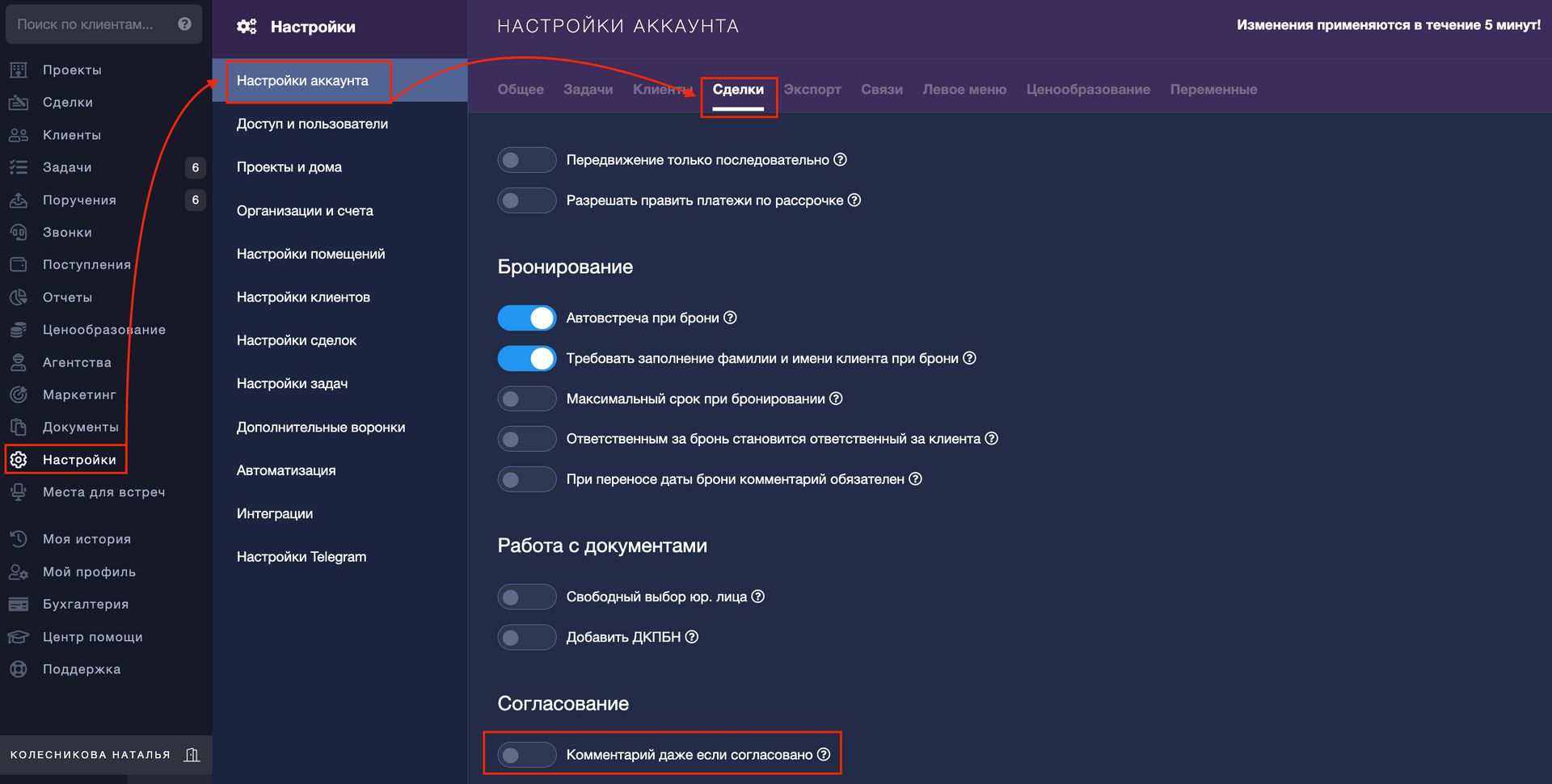Viewport: 1552px width, 784px height.
Task: Enable Передвижение только последовательно toggle
Action: tap(527, 160)
